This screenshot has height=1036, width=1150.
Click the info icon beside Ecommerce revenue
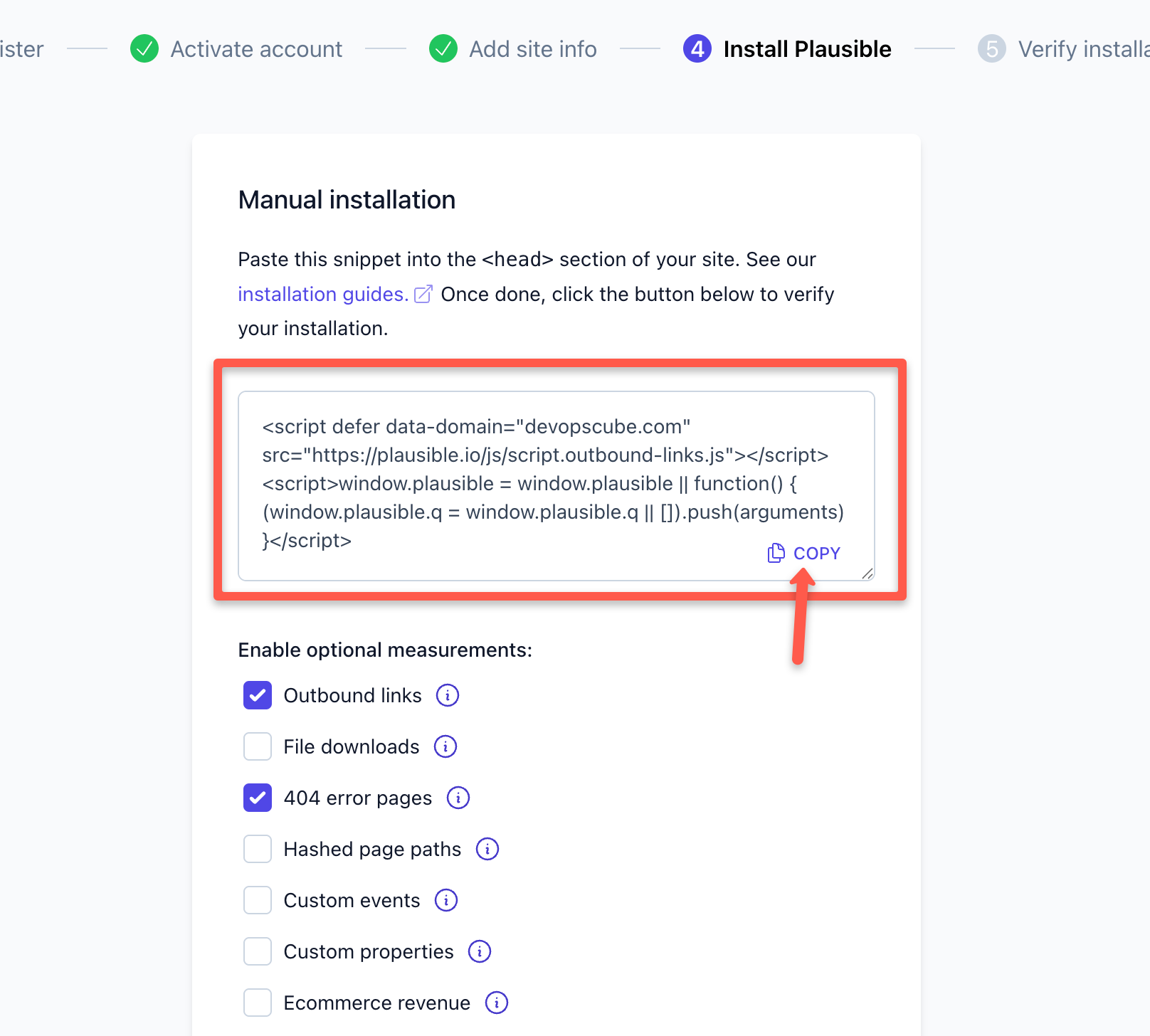point(496,1003)
